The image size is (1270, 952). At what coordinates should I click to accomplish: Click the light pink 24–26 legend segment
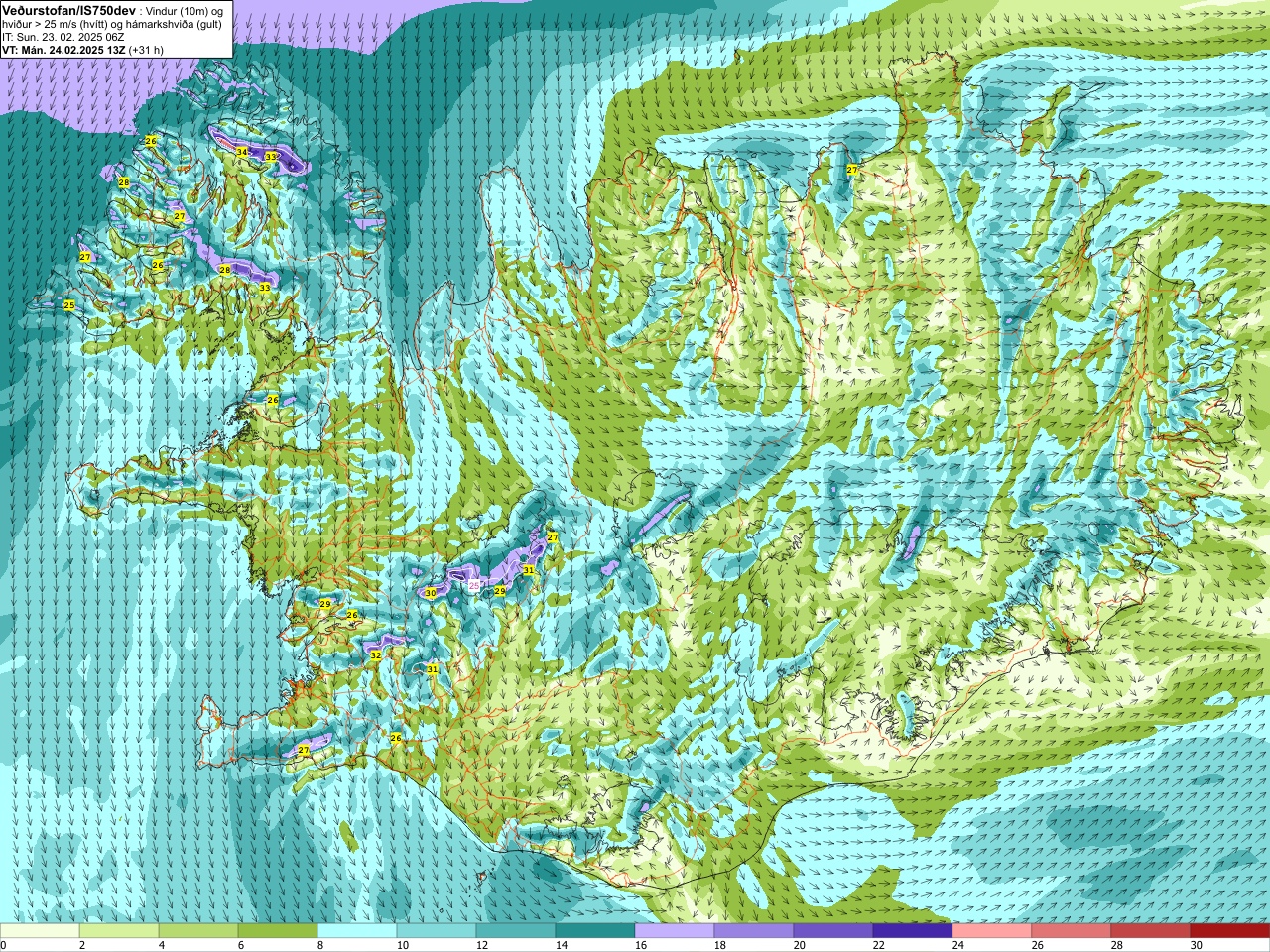click(992, 931)
